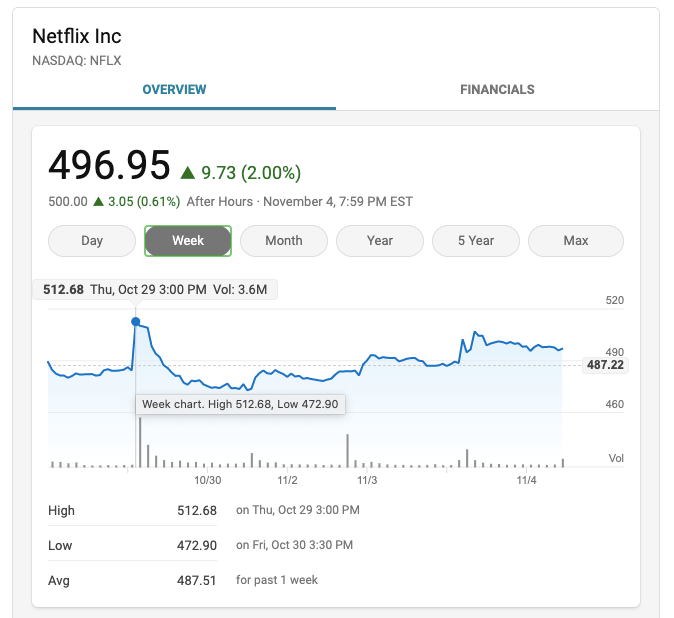
Task: Click the Netflix Inc heading
Action: pyautogui.click(x=77, y=37)
